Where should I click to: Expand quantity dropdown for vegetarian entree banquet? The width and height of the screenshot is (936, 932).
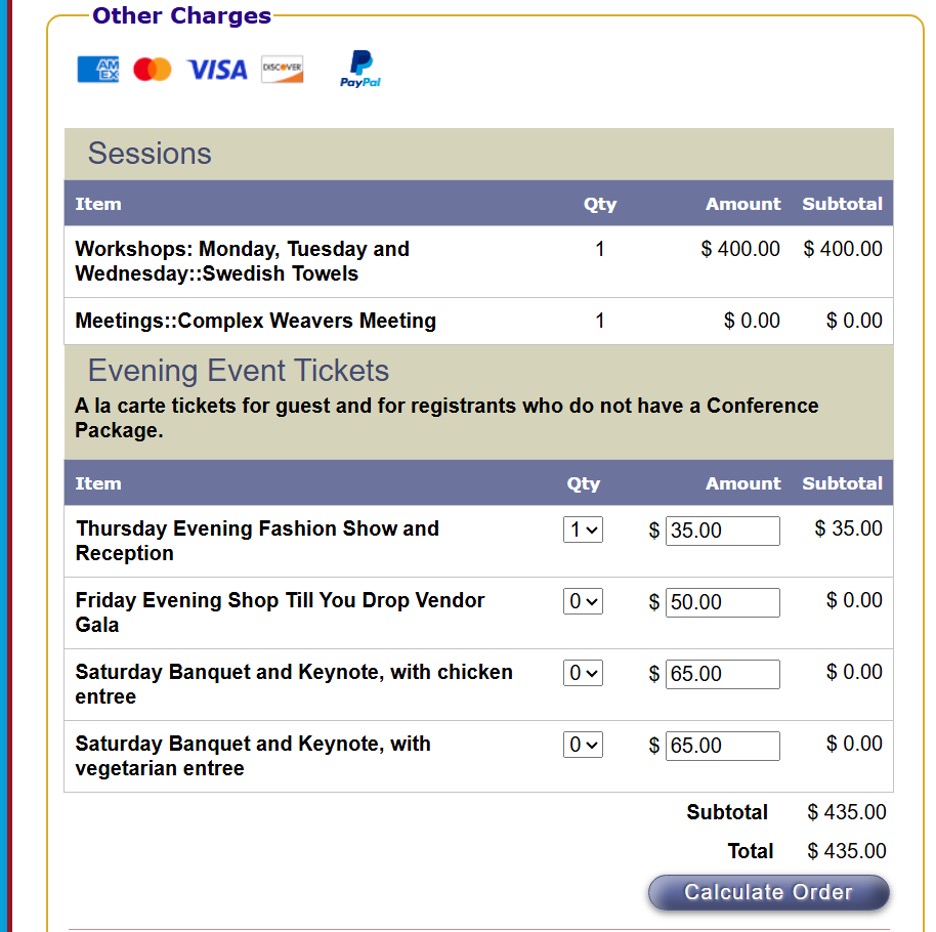pos(583,745)
